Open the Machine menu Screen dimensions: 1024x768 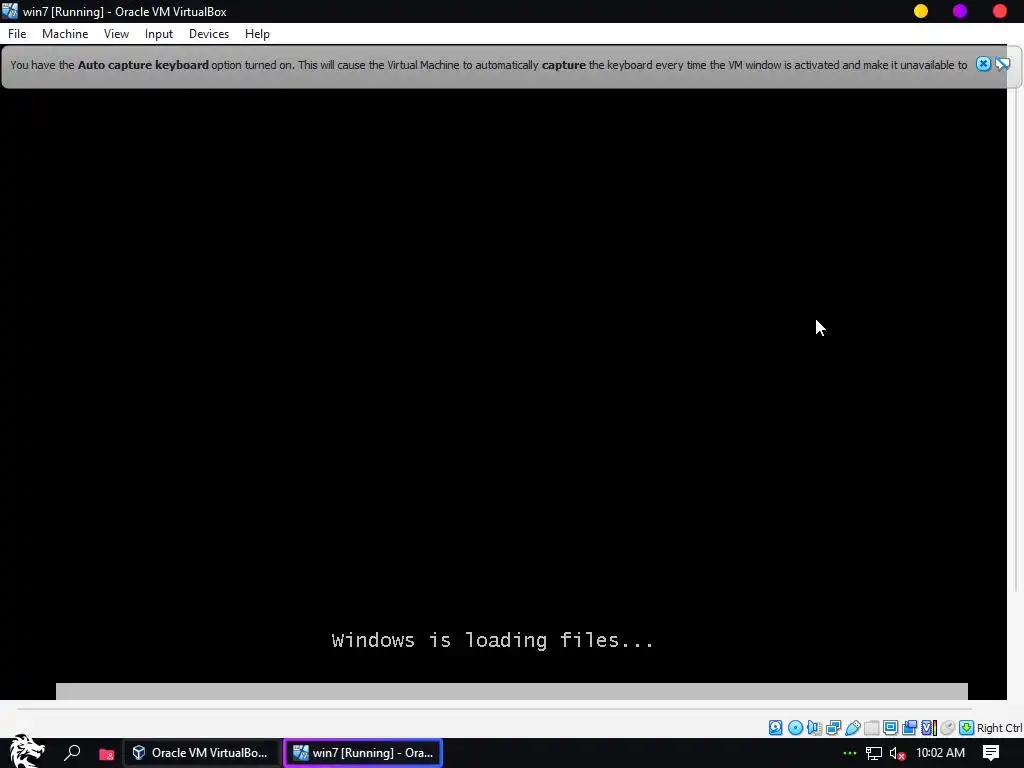pos(65,34)
